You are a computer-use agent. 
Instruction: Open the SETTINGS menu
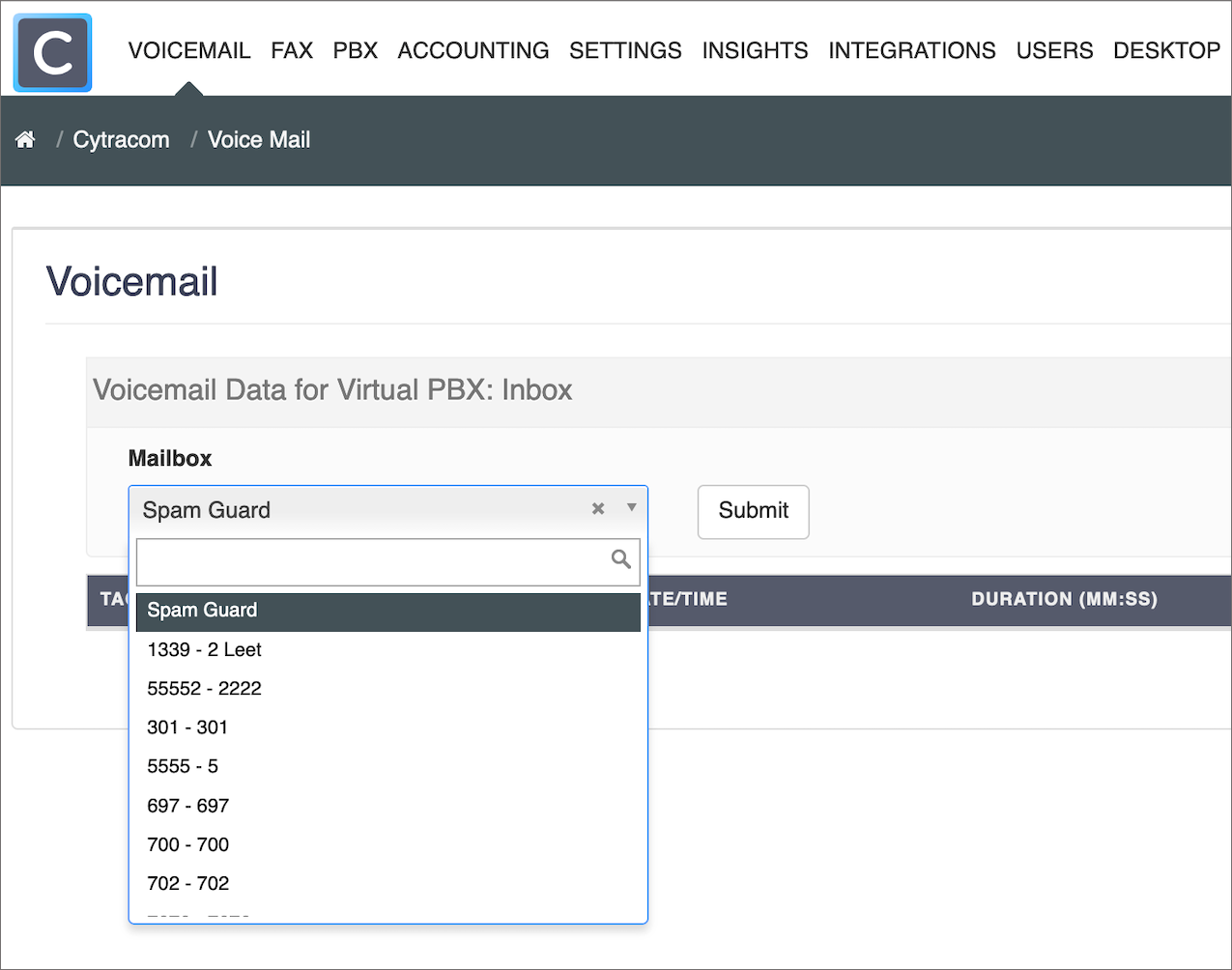(625, 50)
